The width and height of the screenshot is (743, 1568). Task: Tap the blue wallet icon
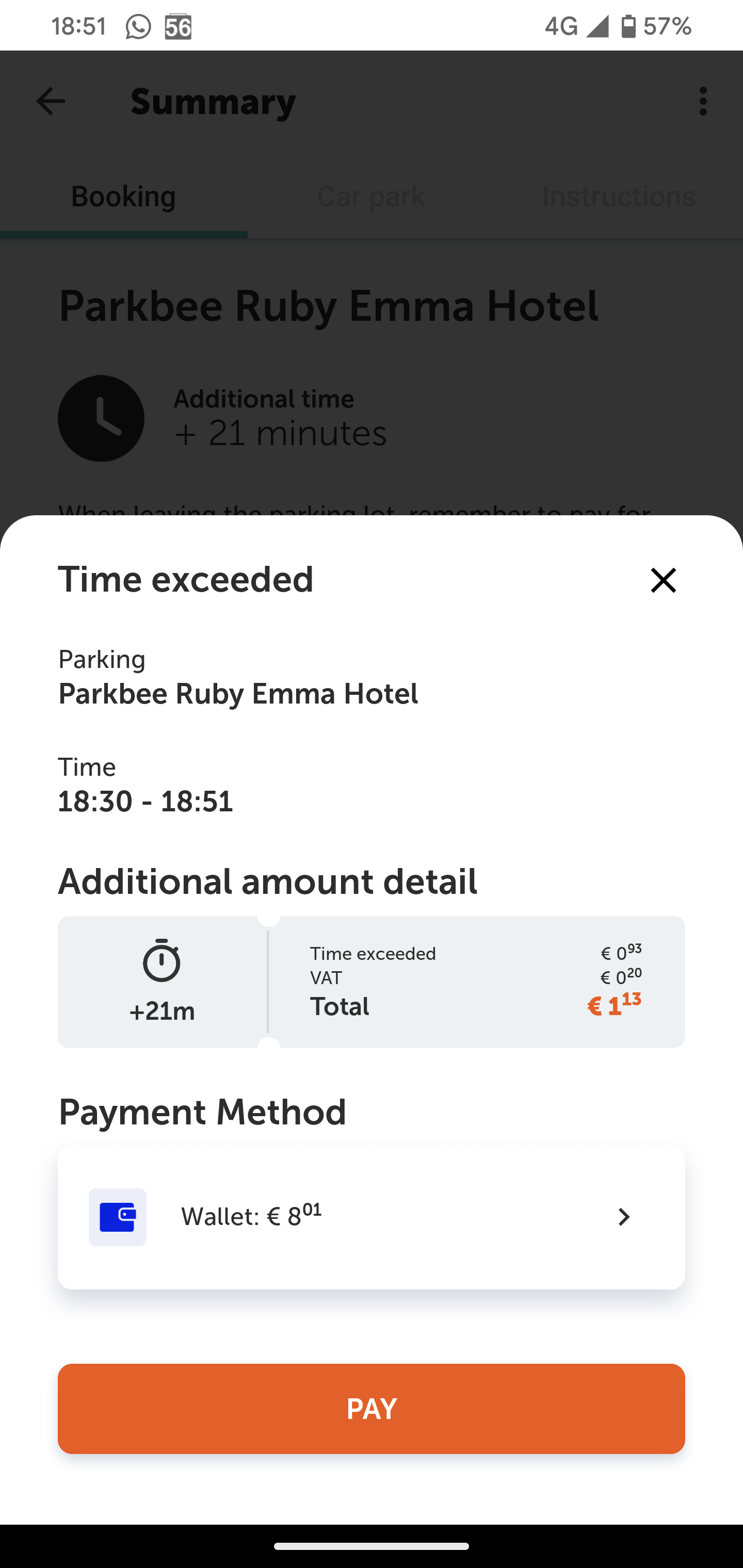coord(118,1217)
